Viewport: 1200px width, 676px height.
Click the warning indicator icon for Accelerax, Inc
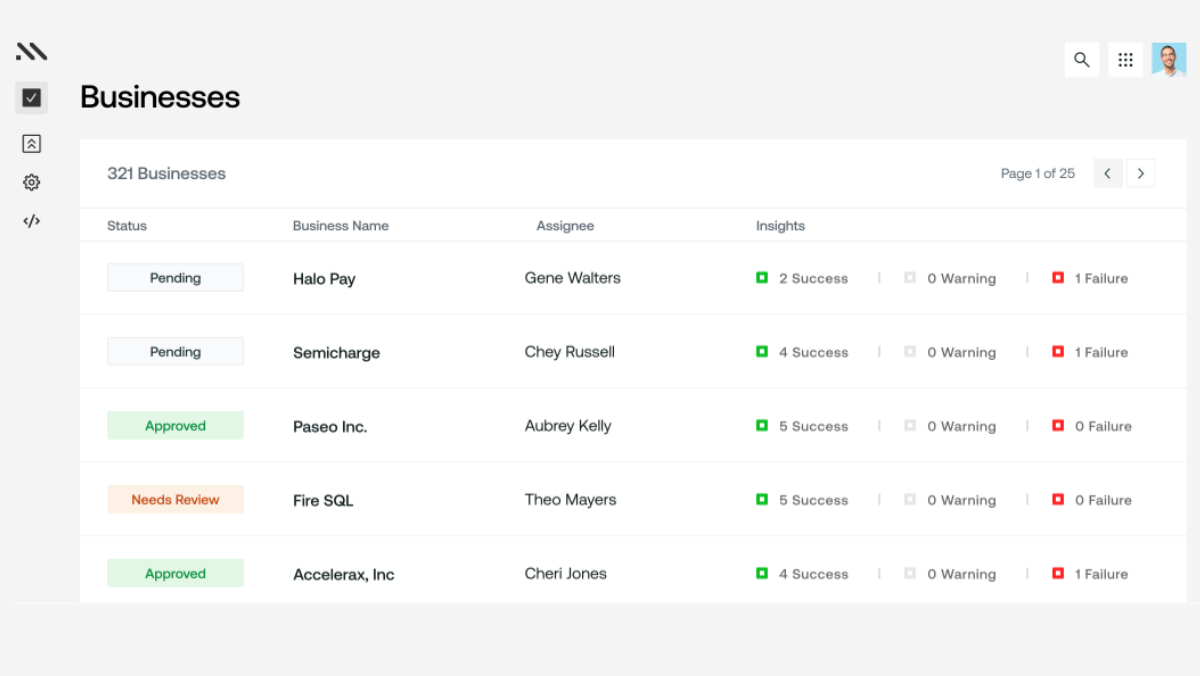coord(909,573)
